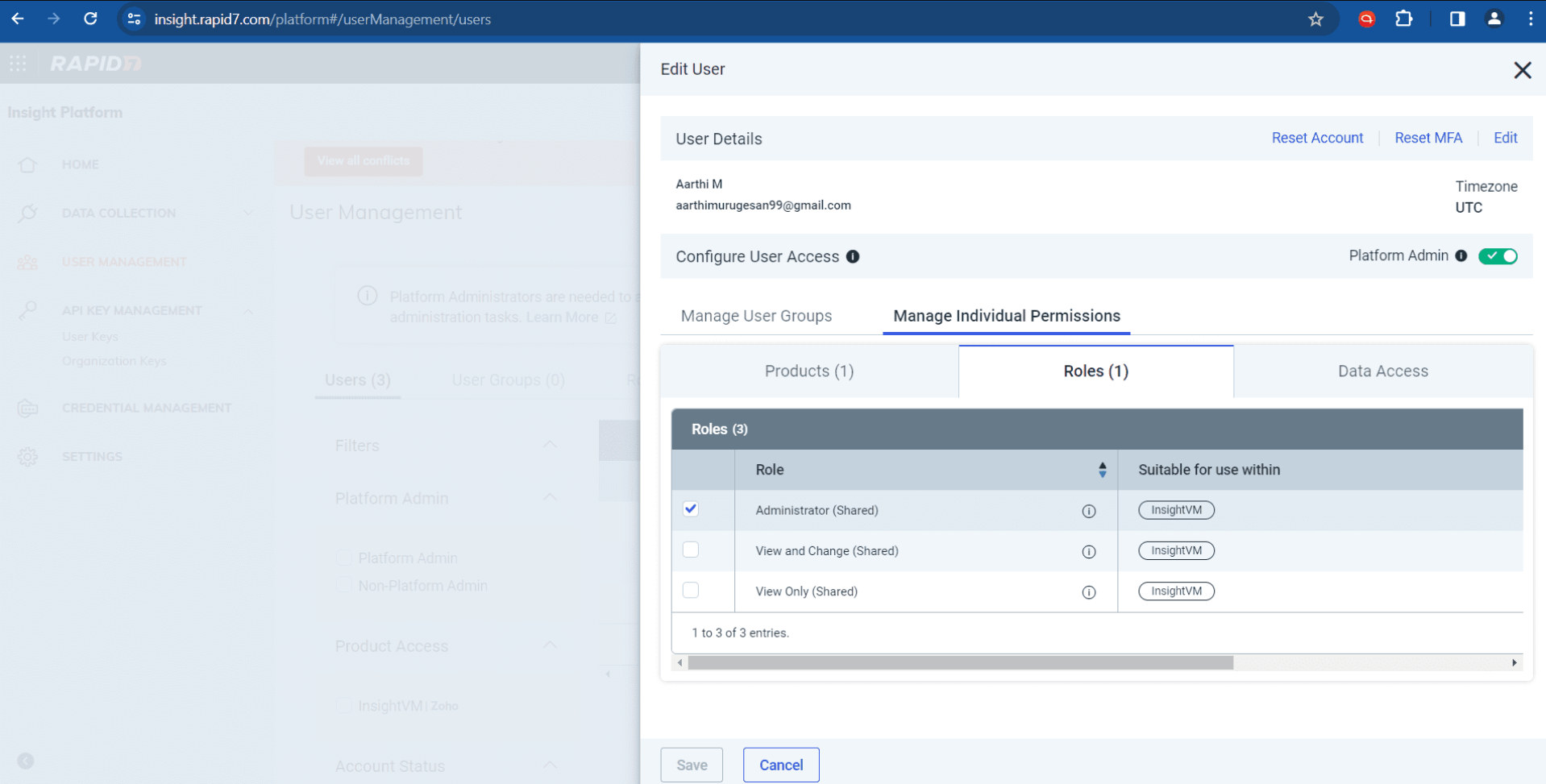The image size is (1546, 784).
Task: Sort the table by the Role column
Action: [x=1102, y=470]
